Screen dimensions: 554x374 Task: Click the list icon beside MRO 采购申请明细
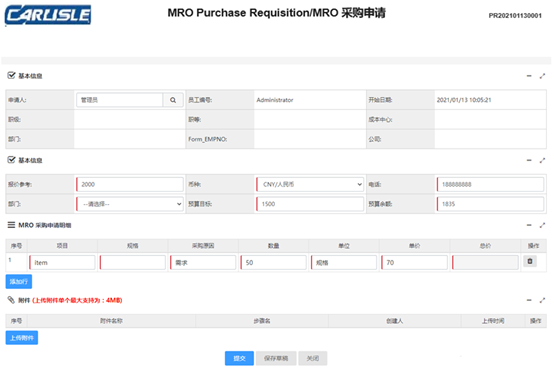tap(11, 225)
